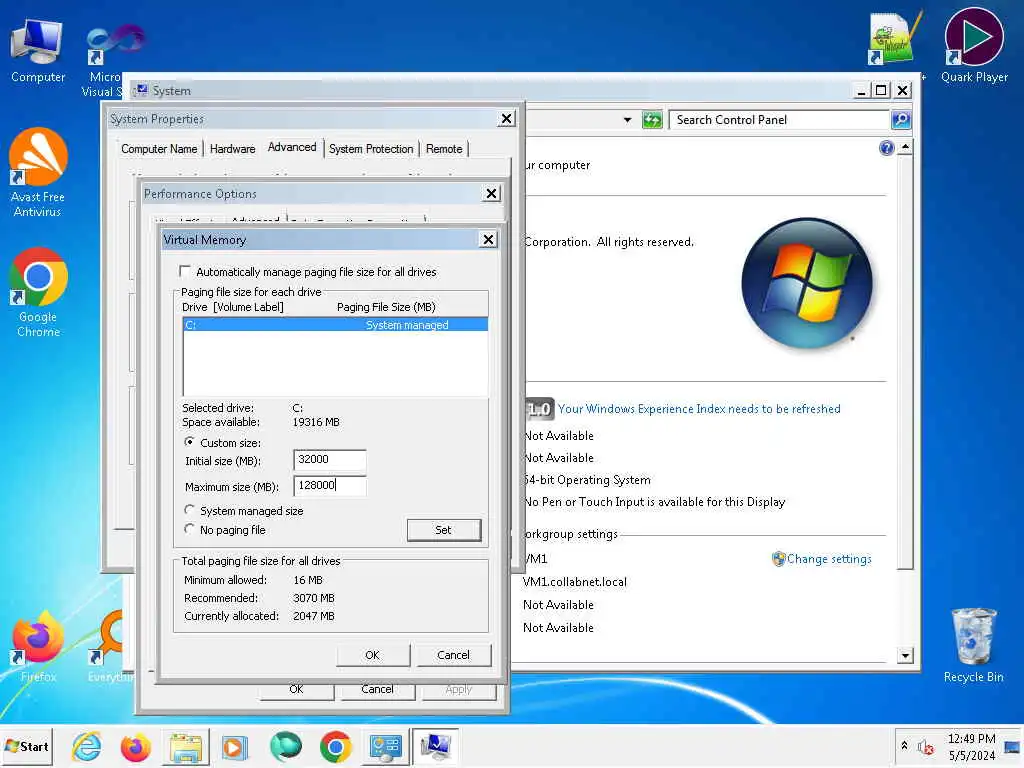
Task: Close the System Properties dialog
Action: pos(506,119)
